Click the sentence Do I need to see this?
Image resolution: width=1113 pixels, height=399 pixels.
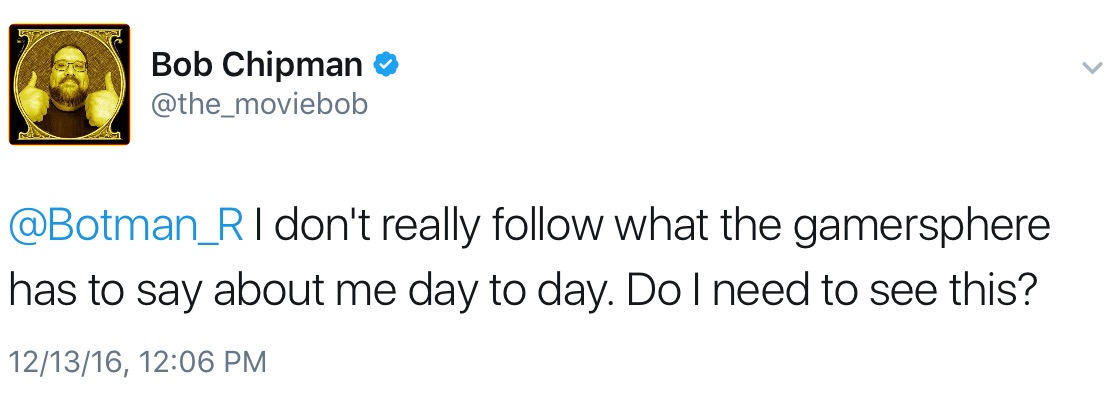pyautogui.click(x=828, y=292)
